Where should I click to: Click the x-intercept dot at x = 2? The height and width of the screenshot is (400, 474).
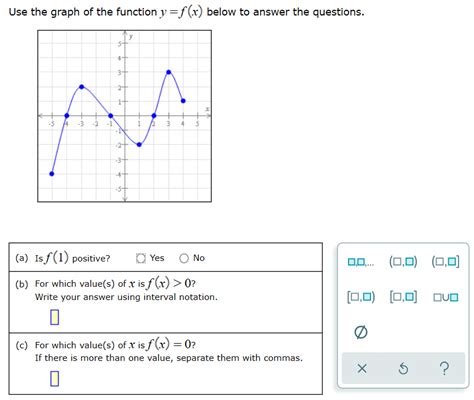pyautogui.click(x=154, y=116)
